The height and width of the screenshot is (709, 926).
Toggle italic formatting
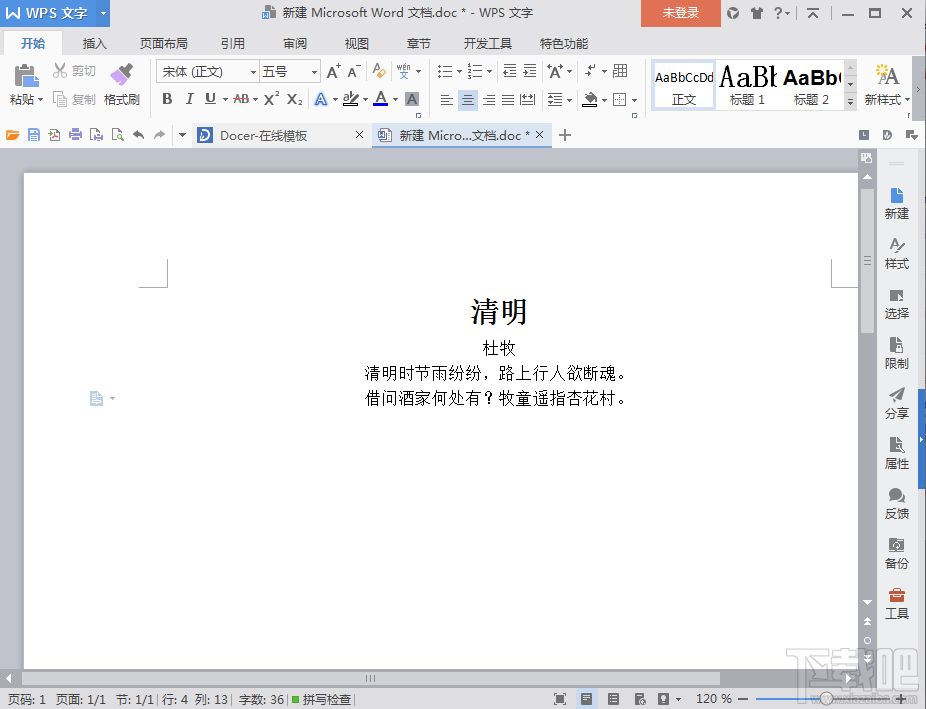[187, 99]
